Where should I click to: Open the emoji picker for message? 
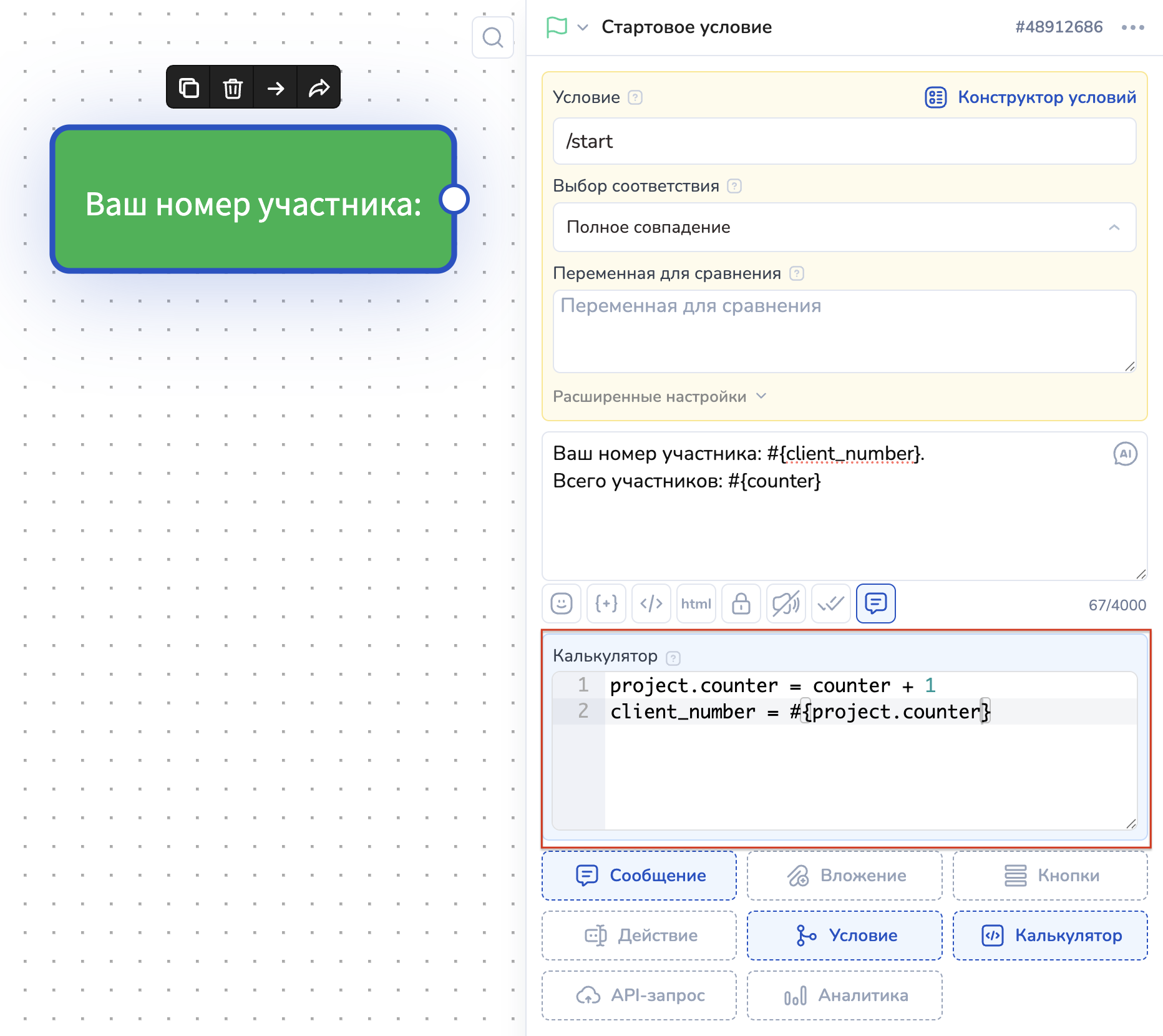click(561, 604)
